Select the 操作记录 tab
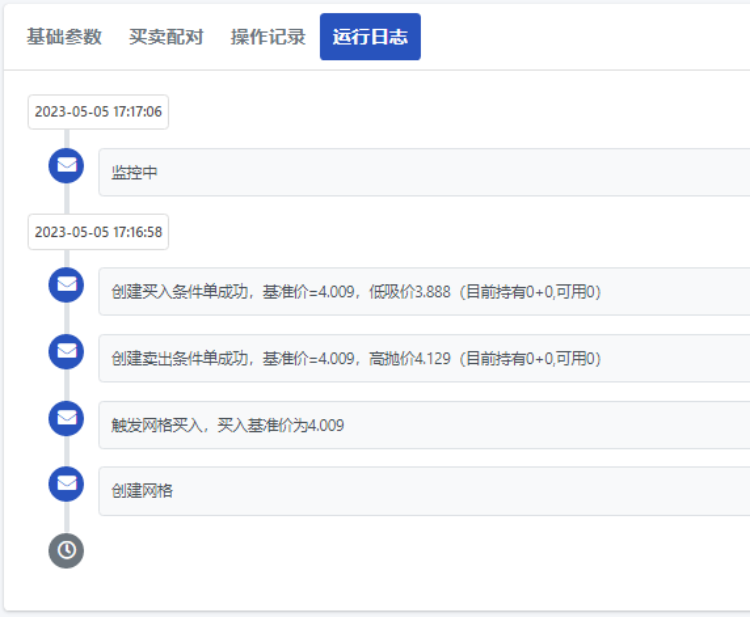Image resolution: width=750 pixels, height=617 pixels. [268, 37]
